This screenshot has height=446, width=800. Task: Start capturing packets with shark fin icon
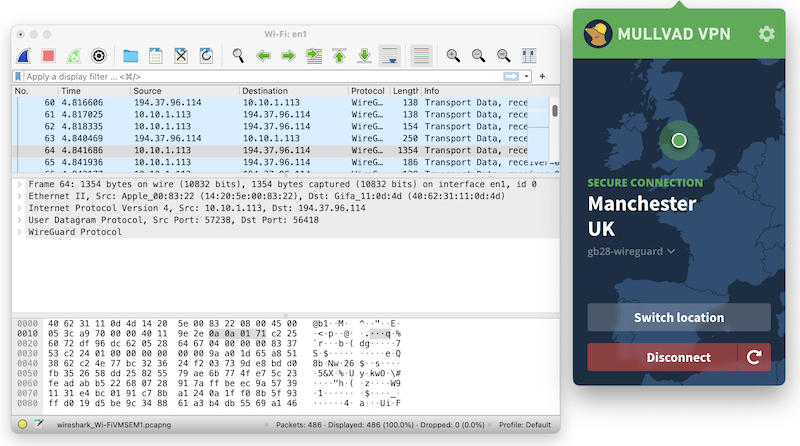23,56
